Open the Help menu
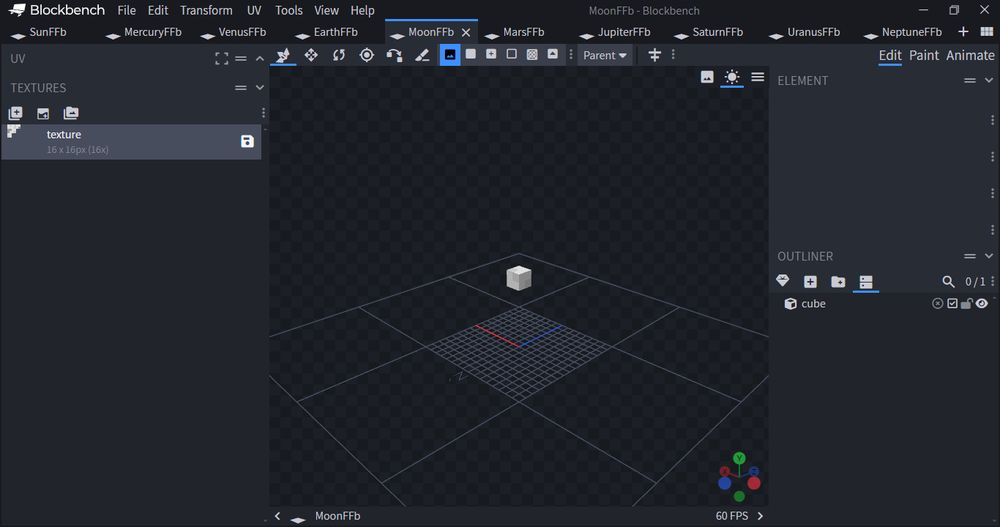1000x527 pixels. click(362, 10)
